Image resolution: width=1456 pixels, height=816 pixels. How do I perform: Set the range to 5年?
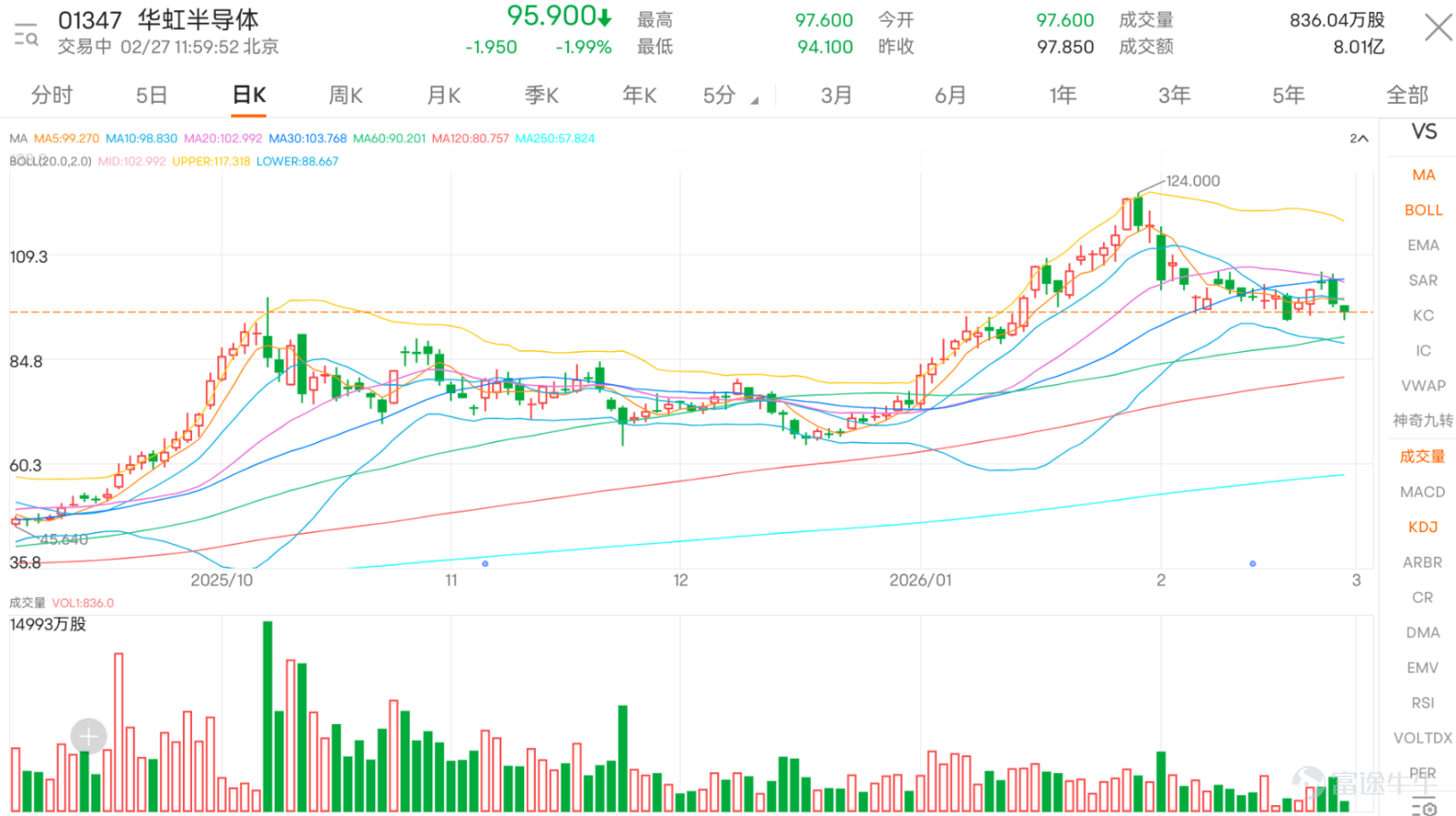click(x=1289, y=95)
